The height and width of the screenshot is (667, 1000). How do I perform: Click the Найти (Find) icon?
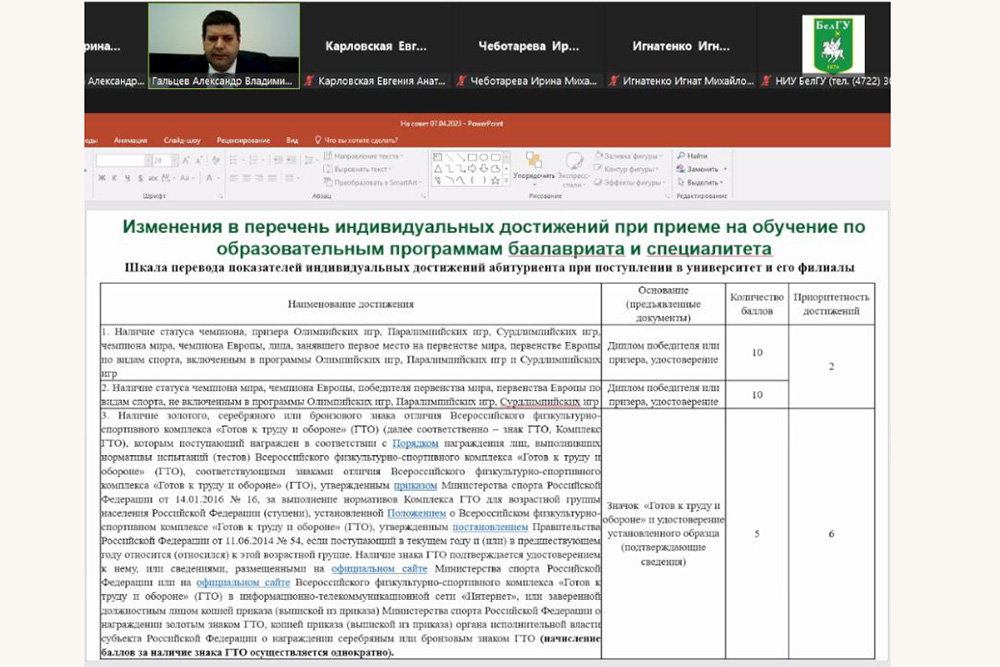click(682, 156)
